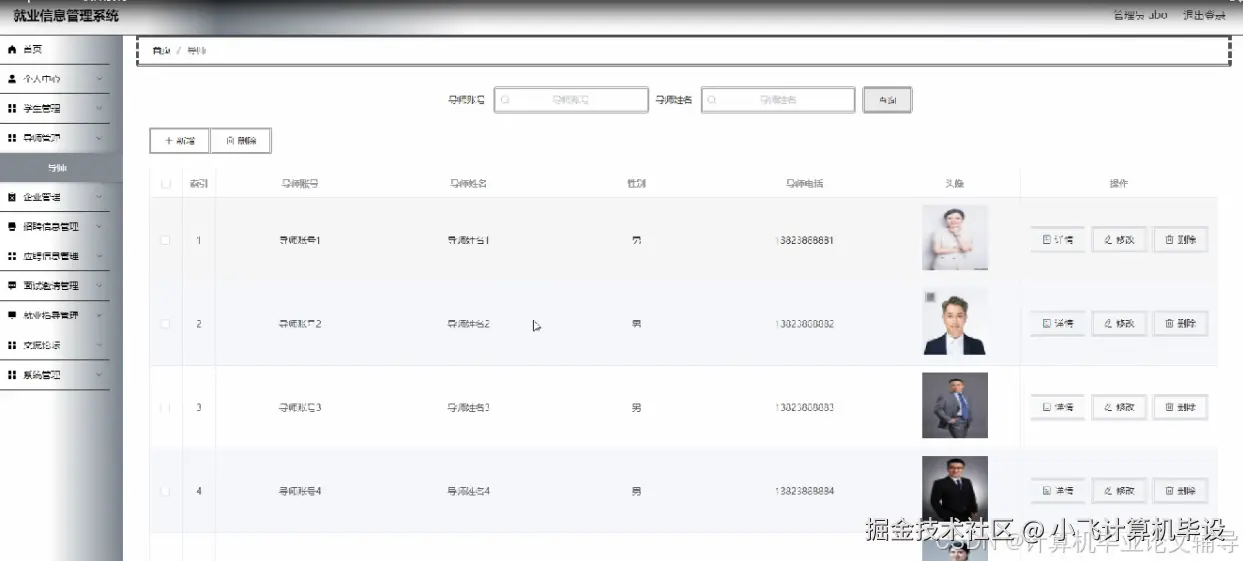This screenshot has width=1243, height=561.
Task: Expand the 就业指导管理 chevron
Action: point(100,315)
